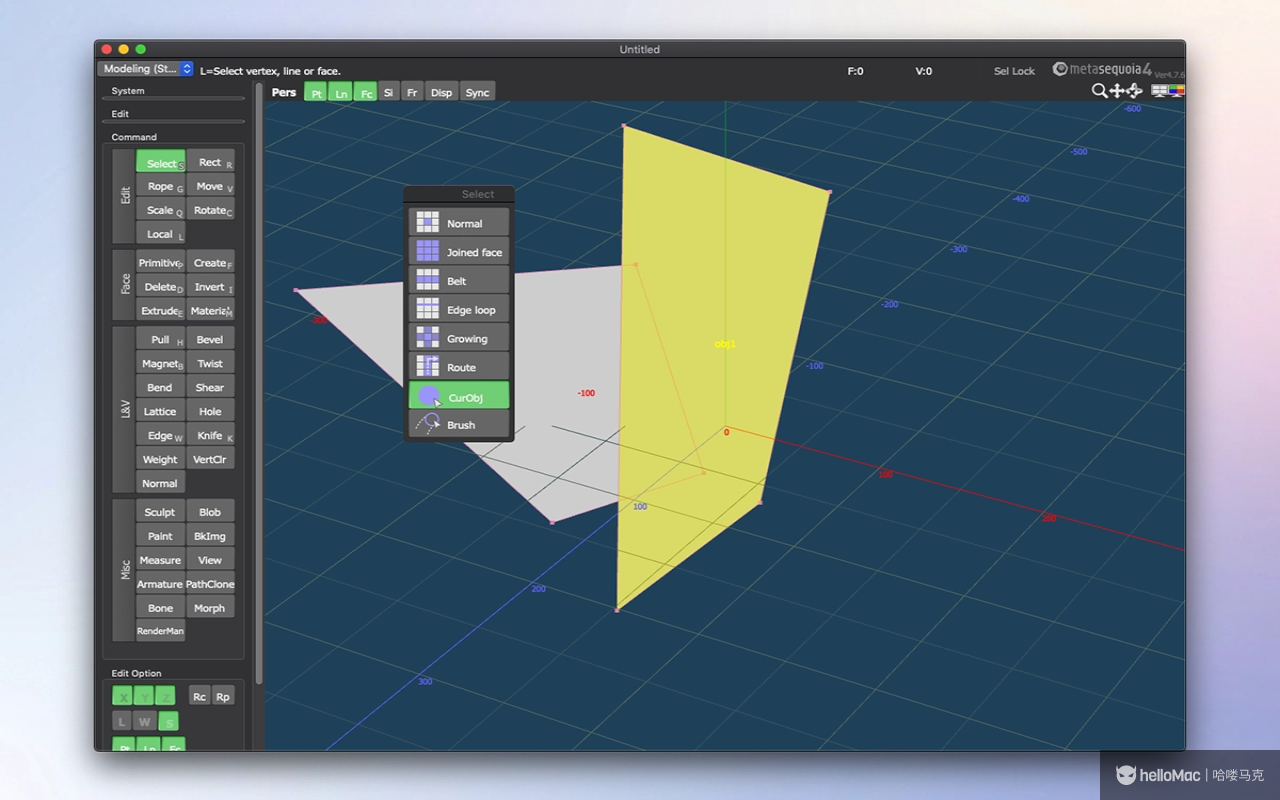Toggle the Rp edit option
1280x800 pixels.
[x=223, y=697]
